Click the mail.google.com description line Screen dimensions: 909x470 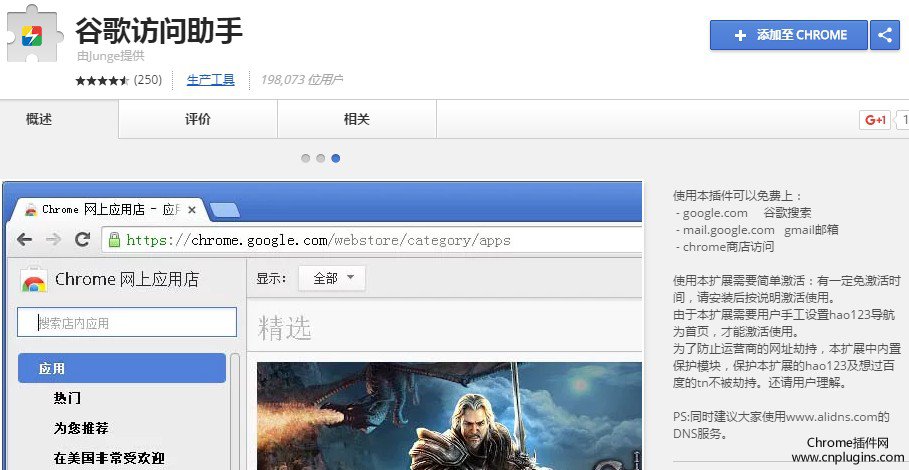pos(757,229)
